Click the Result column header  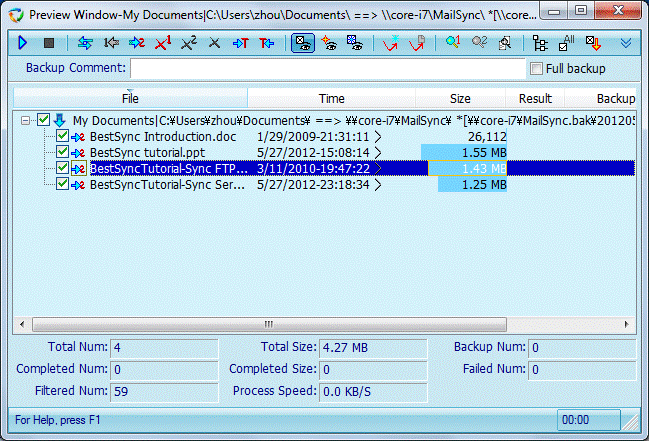click(x=535, y=98)
